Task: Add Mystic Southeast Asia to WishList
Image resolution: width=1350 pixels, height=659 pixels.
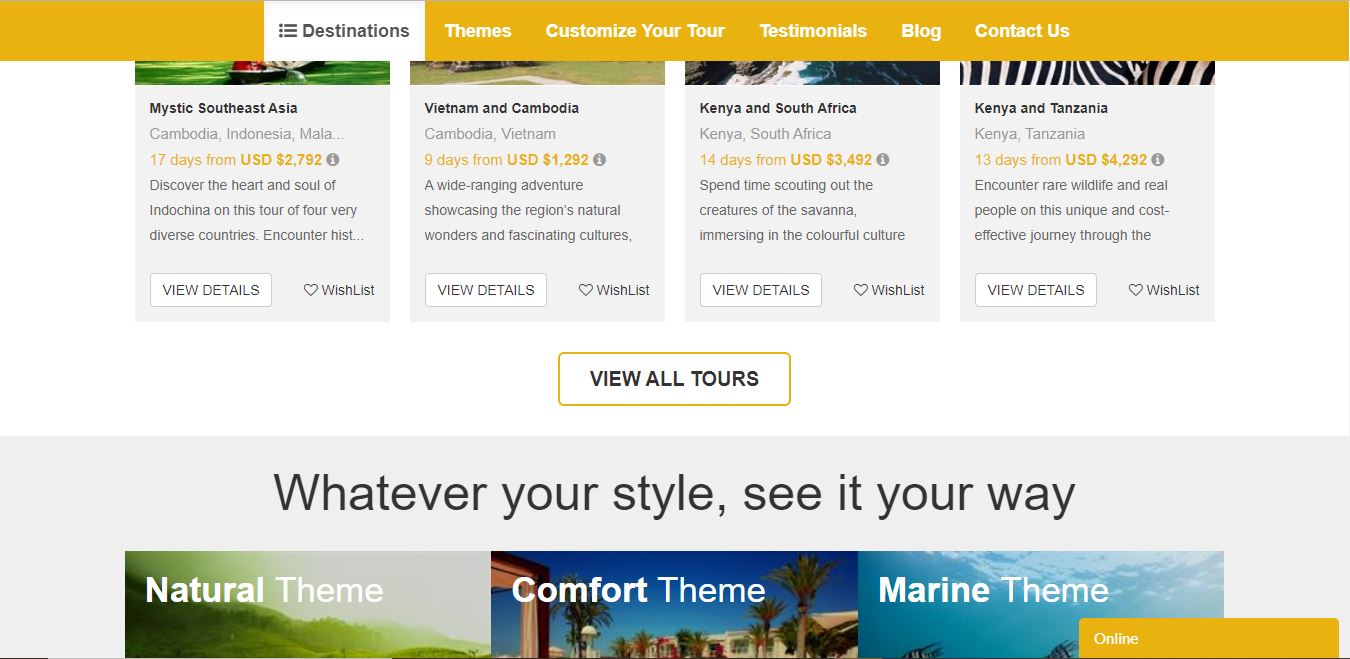Action: click(x=339, y=290)
